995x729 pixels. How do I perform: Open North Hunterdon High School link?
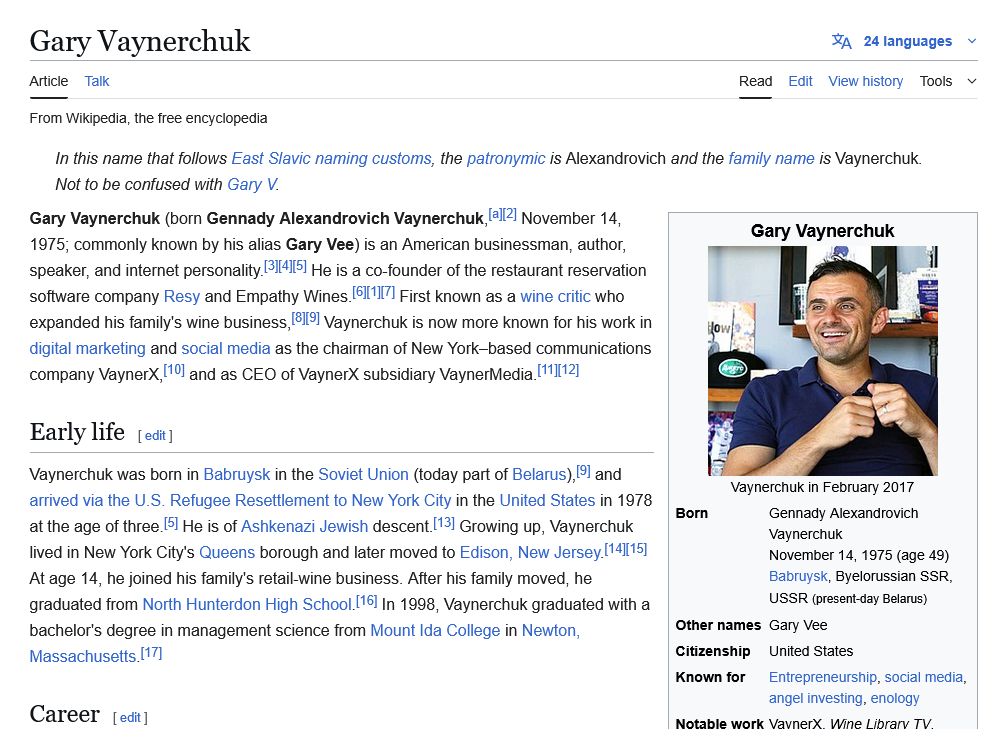pyautogui.click(x=247, y=605)
